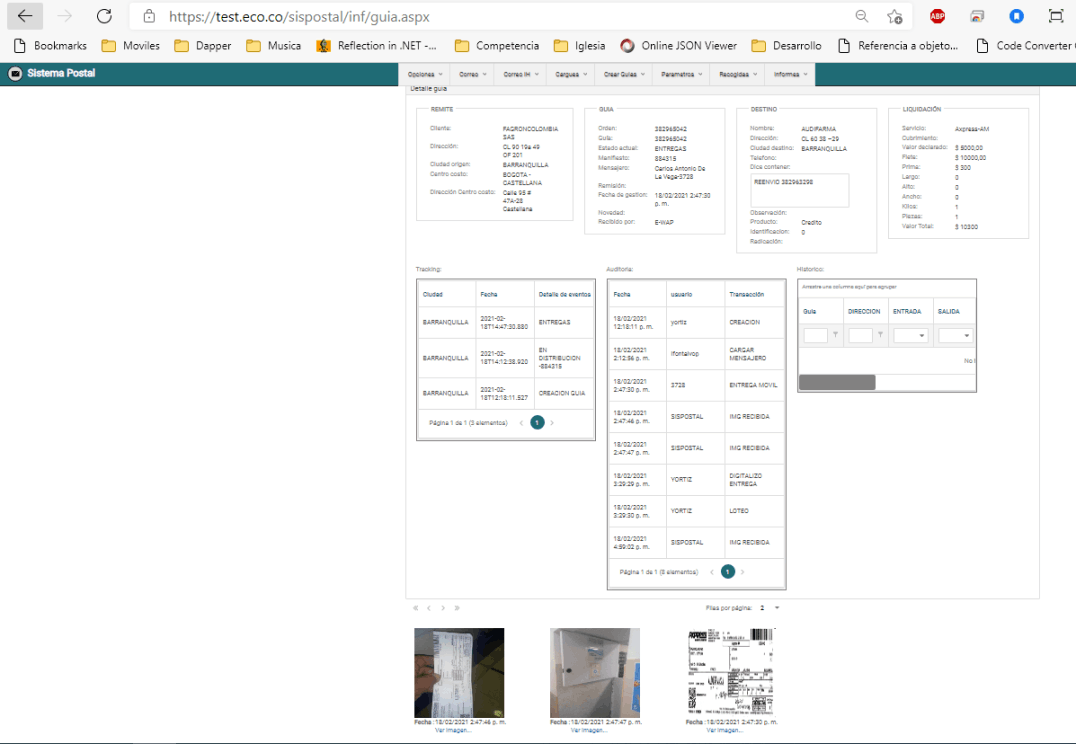Viewport: 1076px width, 744px height.
Task: Open the ENTRADA filter dropdown
Action: [921, 336]
